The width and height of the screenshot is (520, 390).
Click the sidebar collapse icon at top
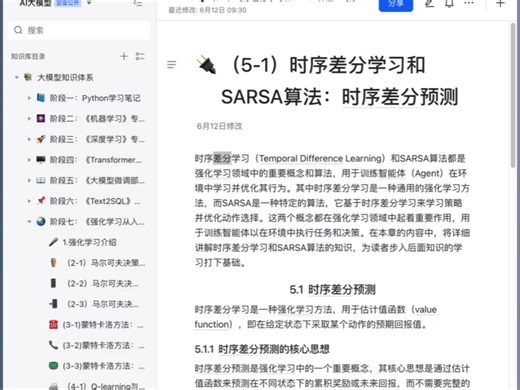click(x=138, y=3)
